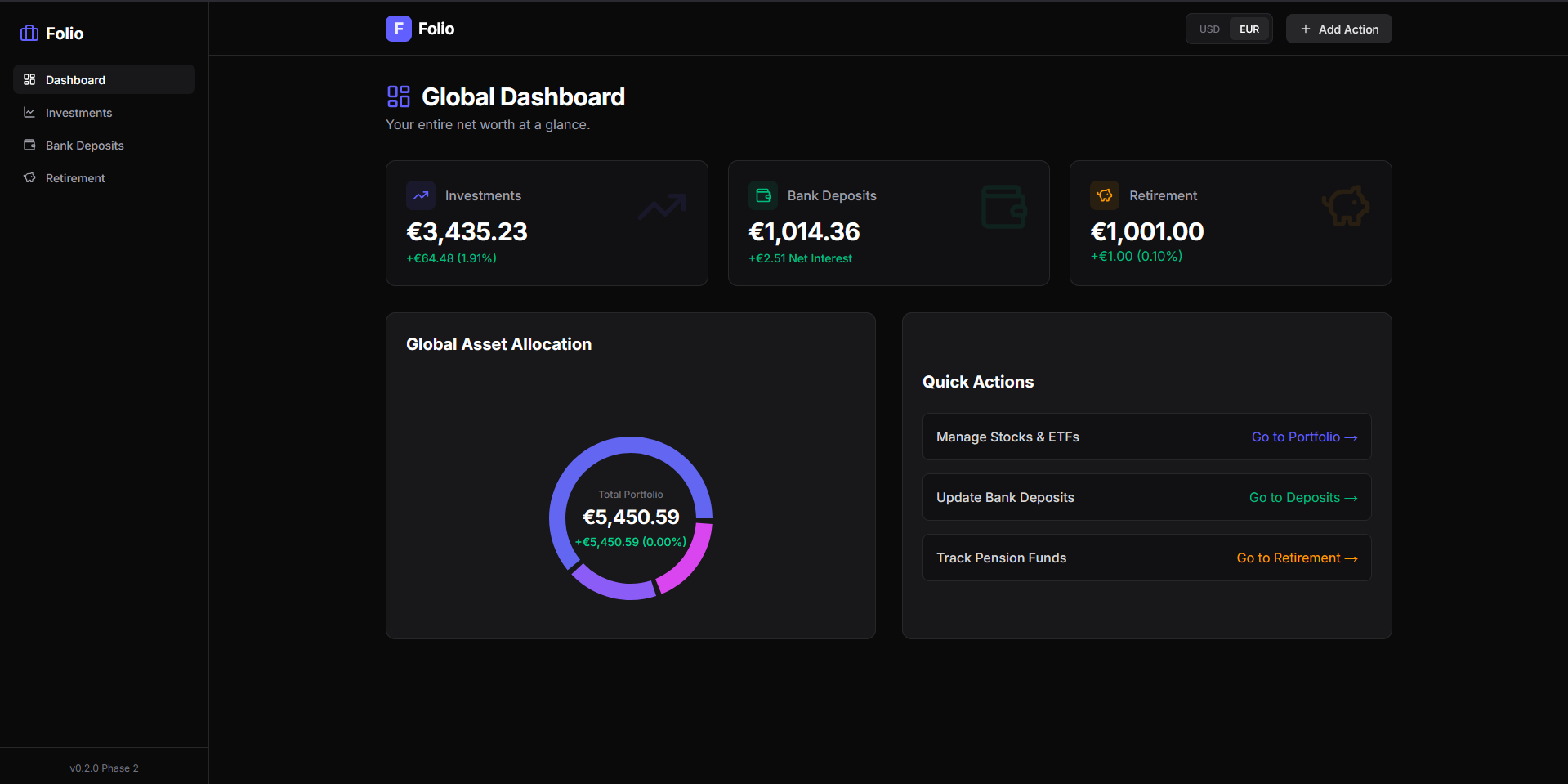Image resolution: width=1568 pixels, height=784 pixels.
Task: Click the trending arrow icon on Investments card
Action: coord(421,195)
